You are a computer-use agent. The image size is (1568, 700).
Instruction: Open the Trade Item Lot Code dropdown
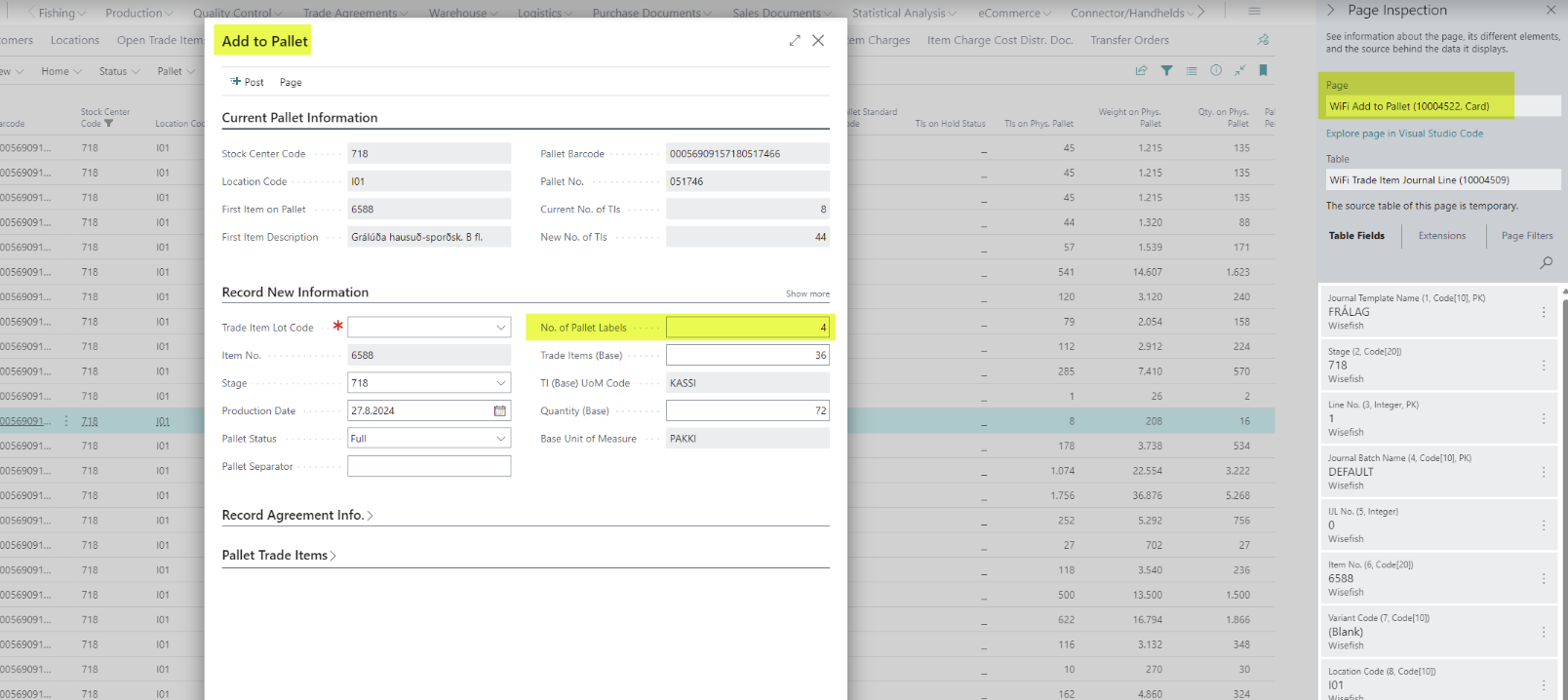500,328
